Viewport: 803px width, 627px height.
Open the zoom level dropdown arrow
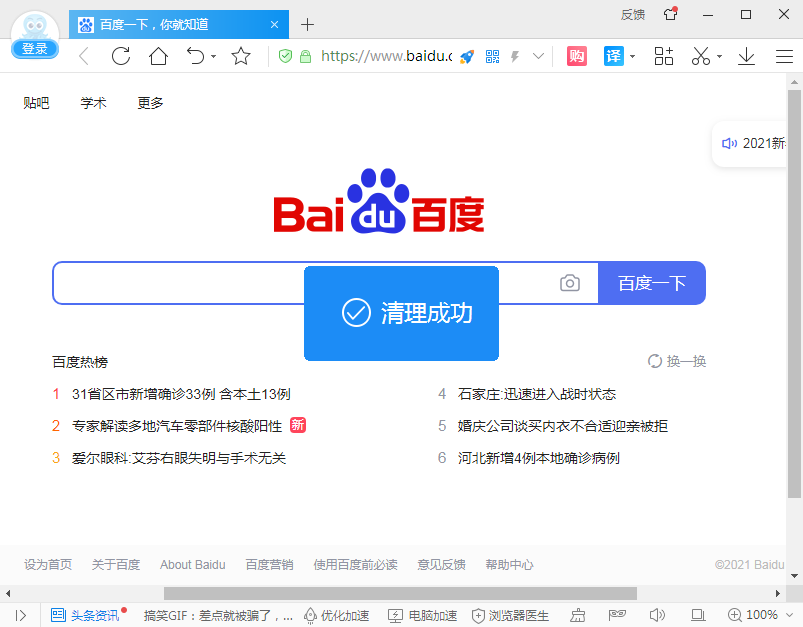[x=789, y=615]
